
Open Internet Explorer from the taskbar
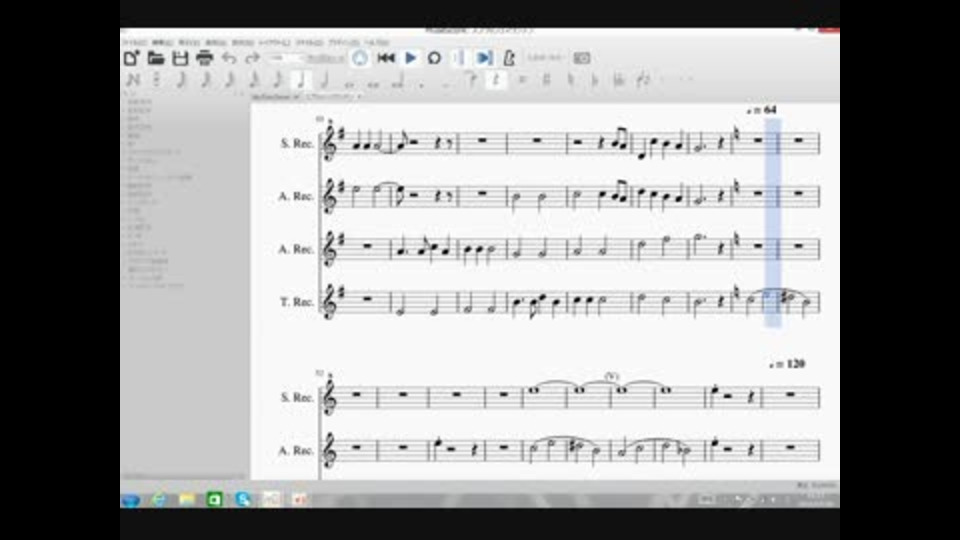159,500
